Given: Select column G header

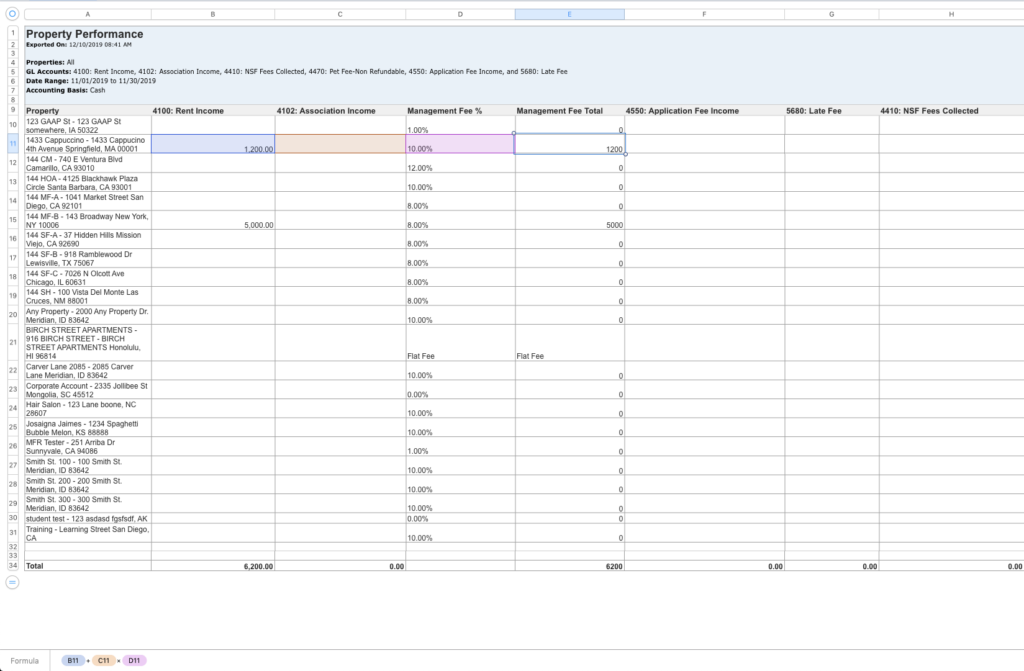Looking at the screenshot, I should click(831, 14).
